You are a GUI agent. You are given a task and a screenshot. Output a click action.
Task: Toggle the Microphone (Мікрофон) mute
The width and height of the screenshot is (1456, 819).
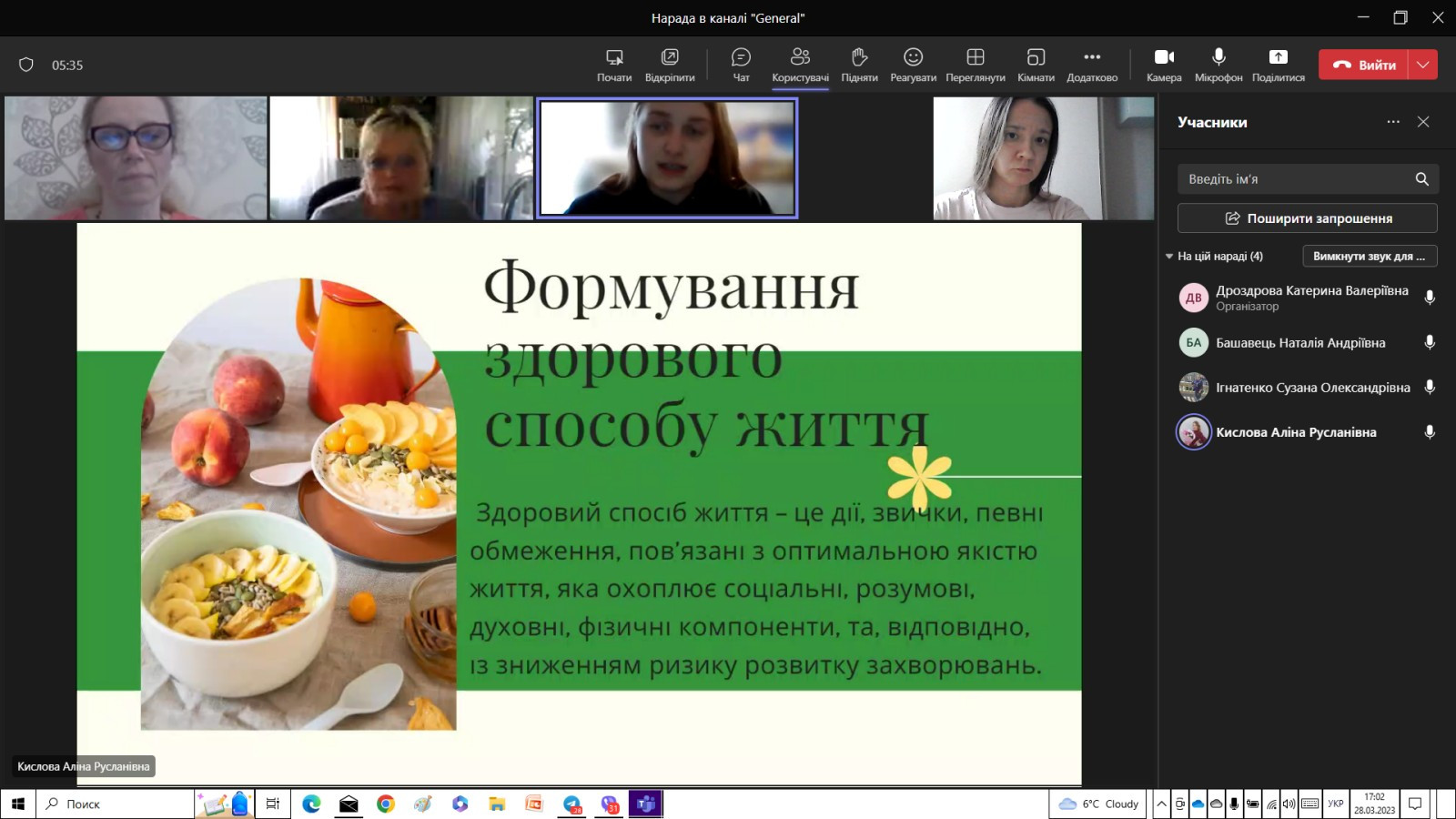(1218, 64)
